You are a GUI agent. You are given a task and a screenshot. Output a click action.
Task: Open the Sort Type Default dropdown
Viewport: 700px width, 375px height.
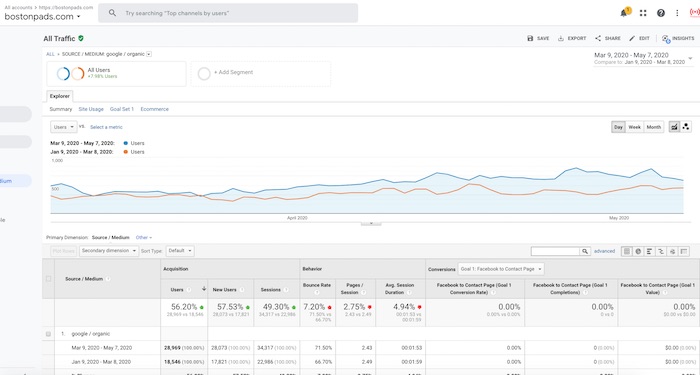click(180, 251)
